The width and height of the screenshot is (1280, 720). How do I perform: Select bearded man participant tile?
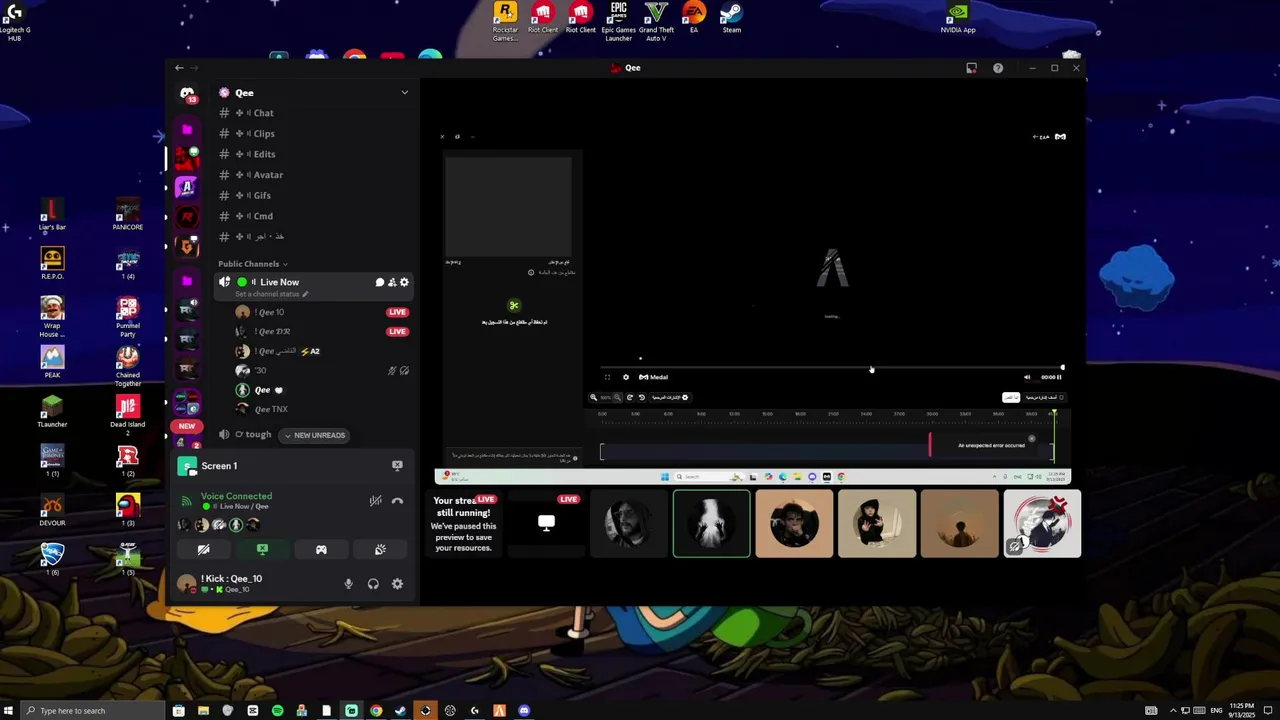coord(629,523)
